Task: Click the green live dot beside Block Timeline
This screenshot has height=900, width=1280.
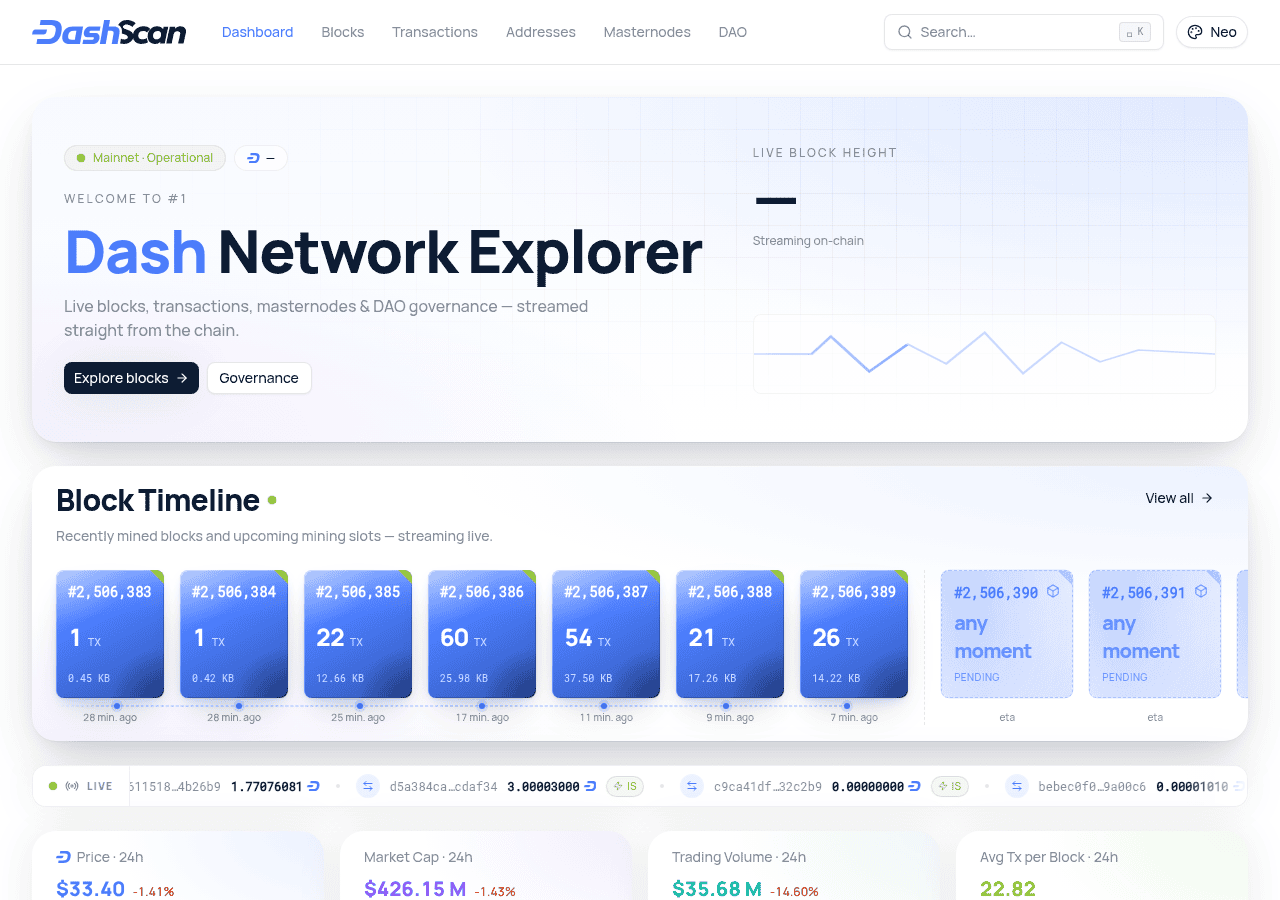Action: pyautogui.click(x=272, y=500)
